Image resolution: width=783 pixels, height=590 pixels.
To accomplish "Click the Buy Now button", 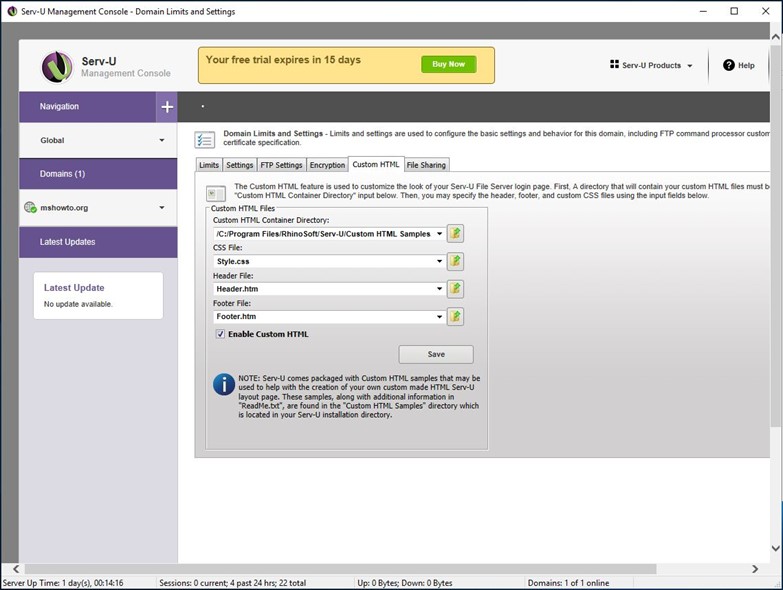I will coord(448,64).
